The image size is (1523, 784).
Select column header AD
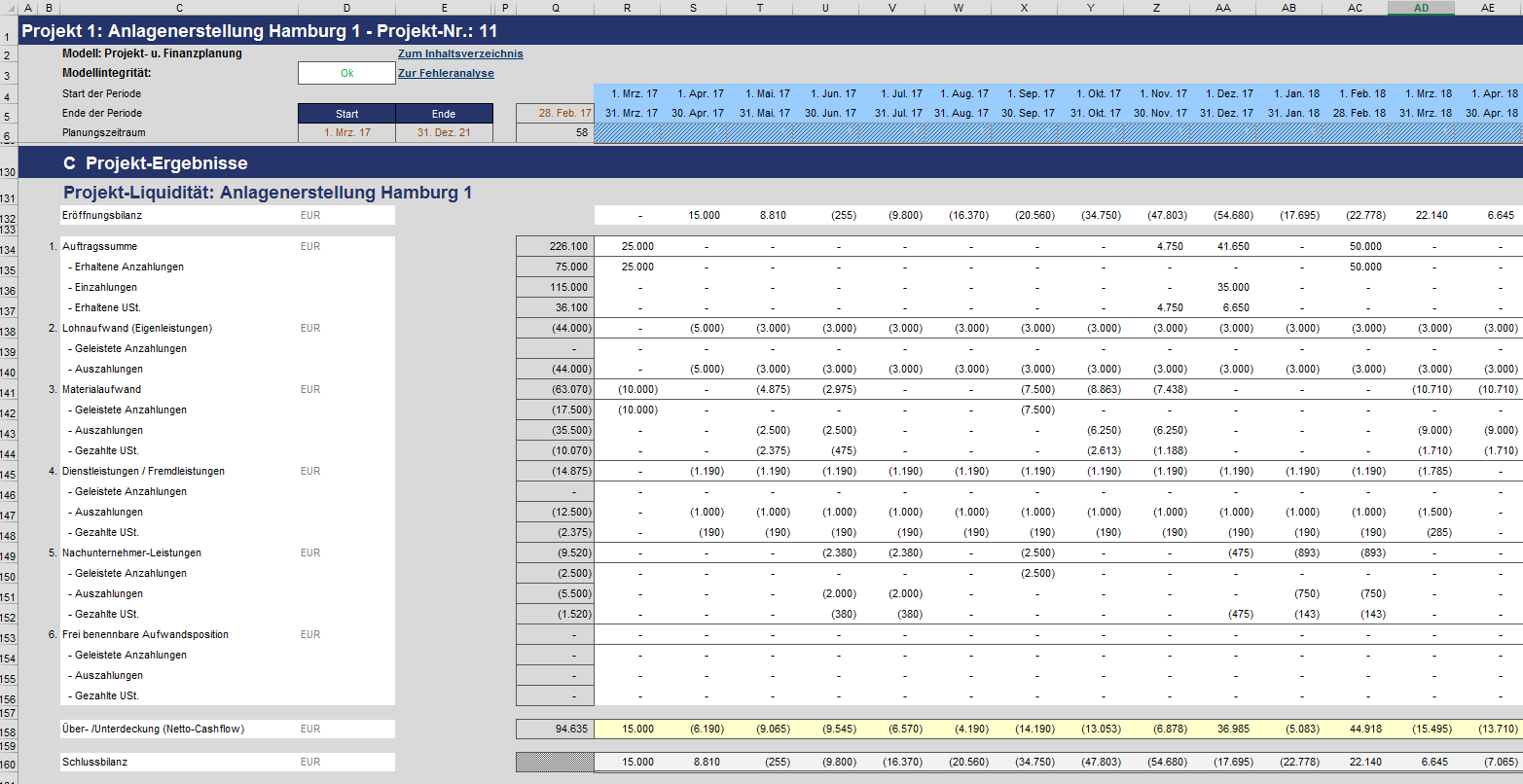pos(1421,8)
